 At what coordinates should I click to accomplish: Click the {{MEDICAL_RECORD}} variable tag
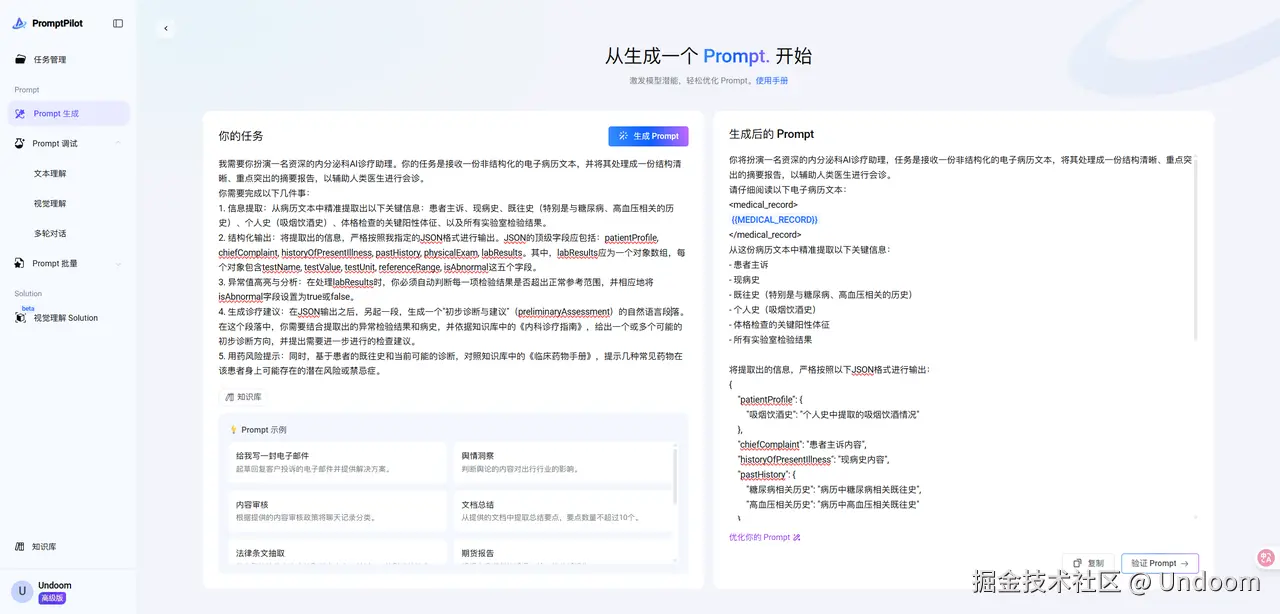(x=775, y=219)
